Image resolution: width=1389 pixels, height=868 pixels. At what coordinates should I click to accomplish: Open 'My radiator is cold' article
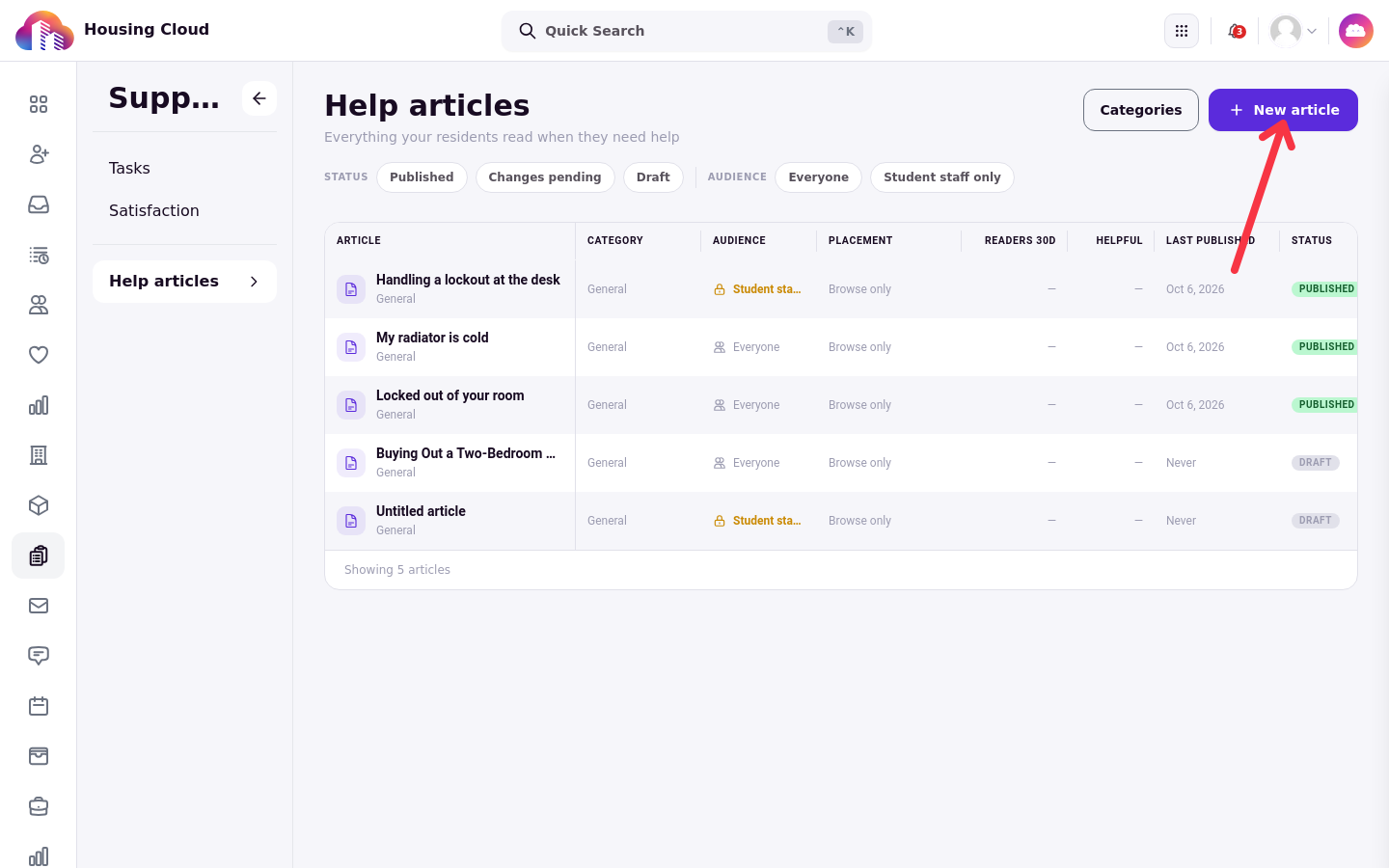click(x=432, y=338)
